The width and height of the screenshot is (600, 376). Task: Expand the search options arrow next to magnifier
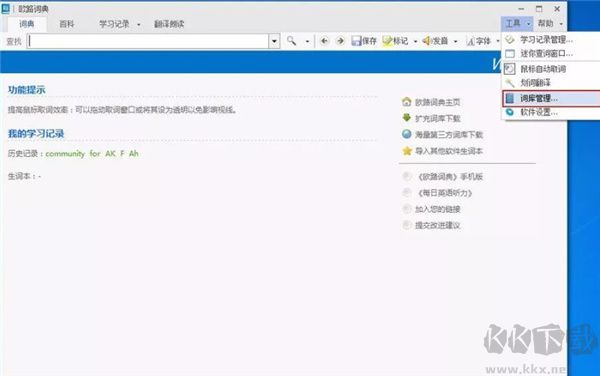(x=307, y=41)
